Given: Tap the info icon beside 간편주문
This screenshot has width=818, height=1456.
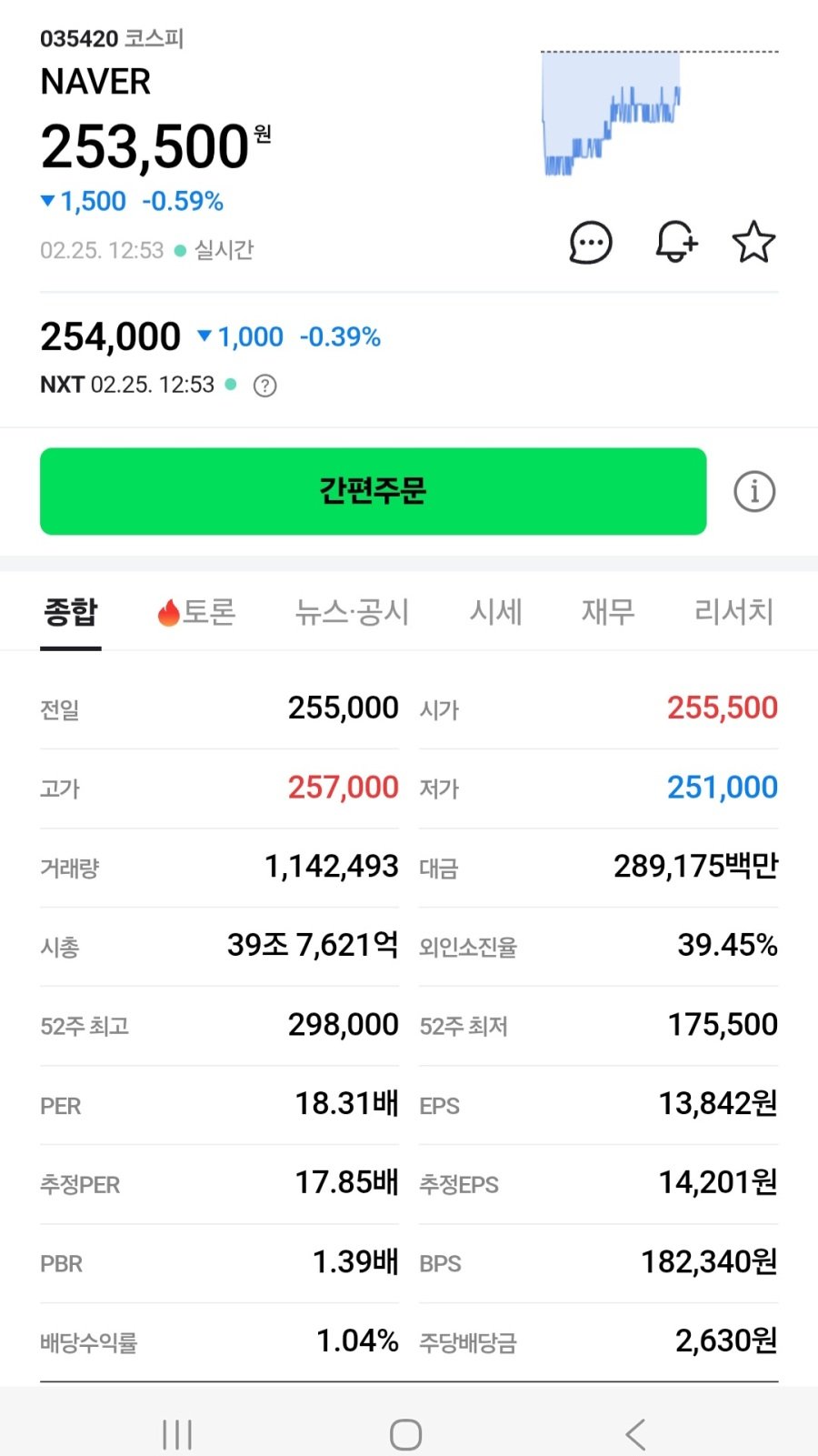Looking at the screenshot, I should pyautogui.click(x=754, y=492).
